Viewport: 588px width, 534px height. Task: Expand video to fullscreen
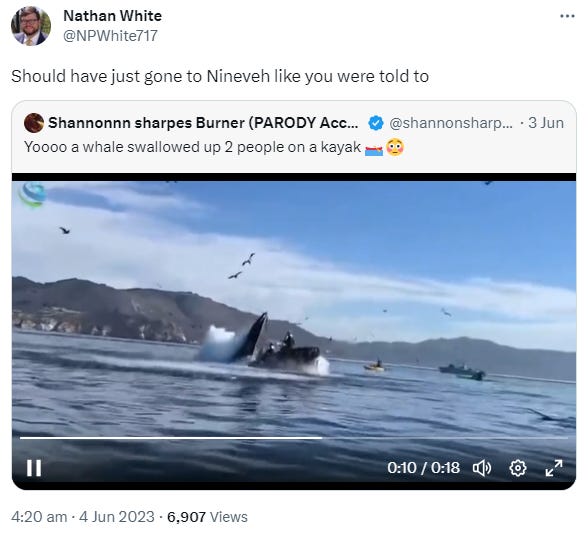554,468
